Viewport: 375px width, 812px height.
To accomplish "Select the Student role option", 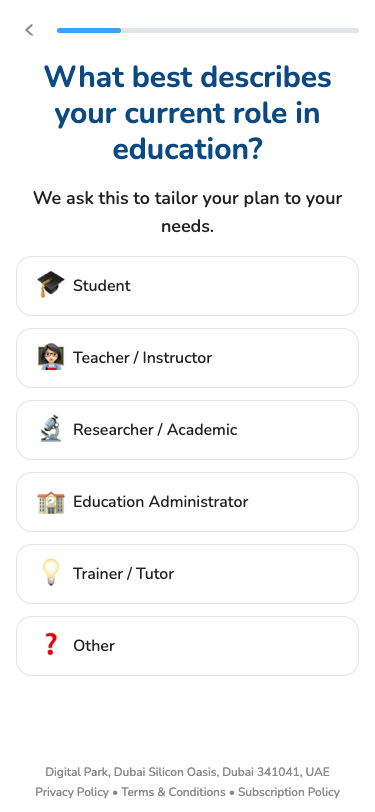I will pos(188,286).
